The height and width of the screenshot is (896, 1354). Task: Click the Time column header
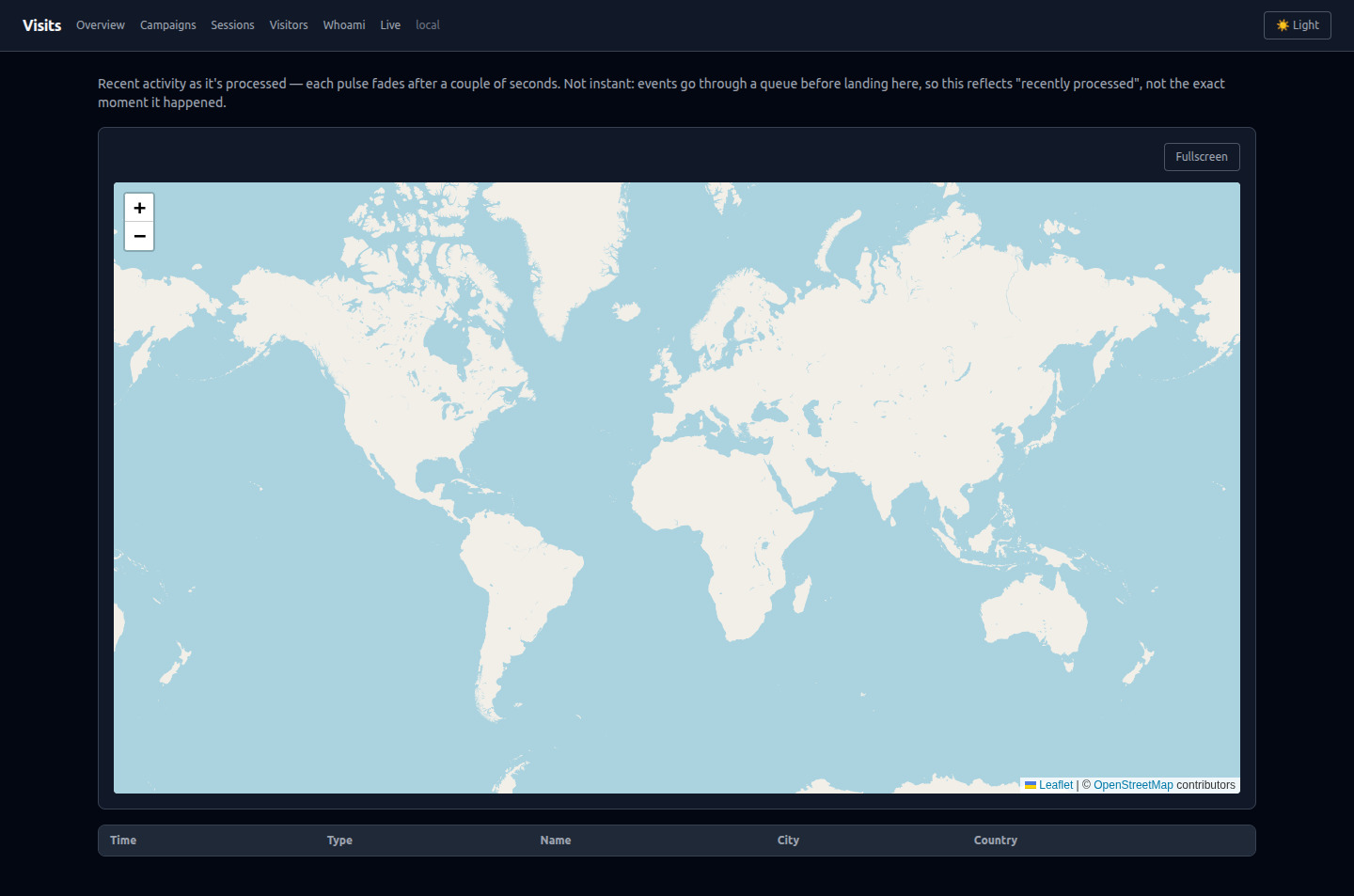click(x=123, y=841)
